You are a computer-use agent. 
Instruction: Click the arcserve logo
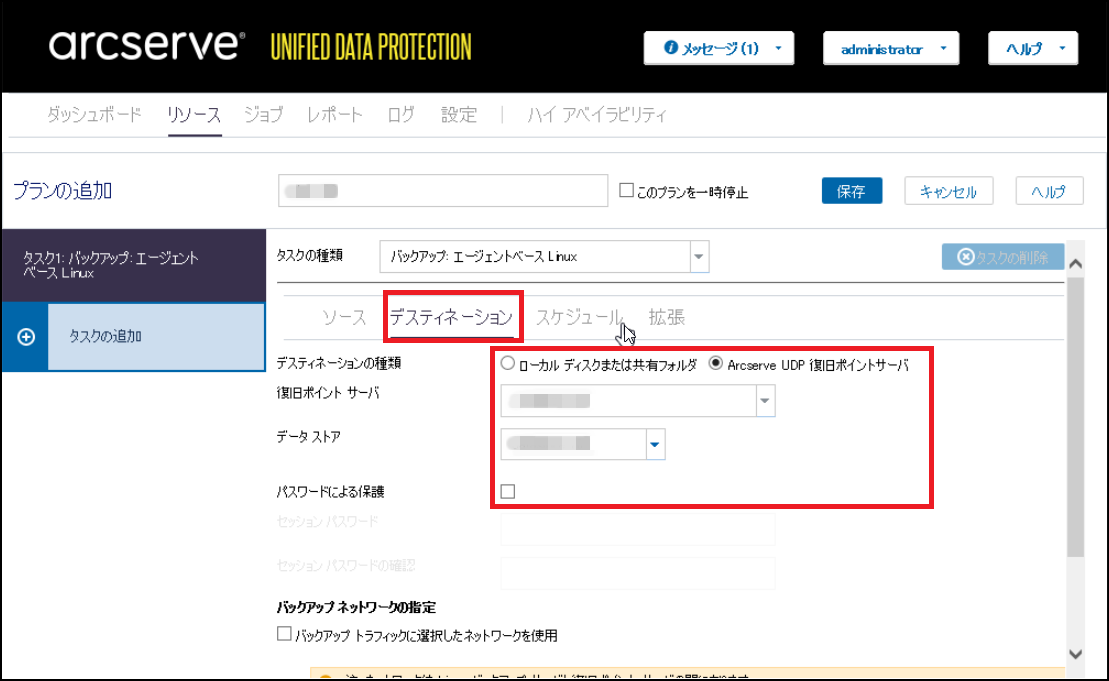tap(147, 46)
